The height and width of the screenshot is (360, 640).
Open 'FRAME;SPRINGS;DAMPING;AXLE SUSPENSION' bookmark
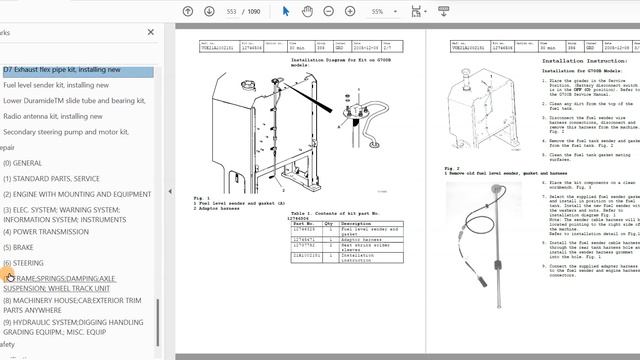coord(60,283)
